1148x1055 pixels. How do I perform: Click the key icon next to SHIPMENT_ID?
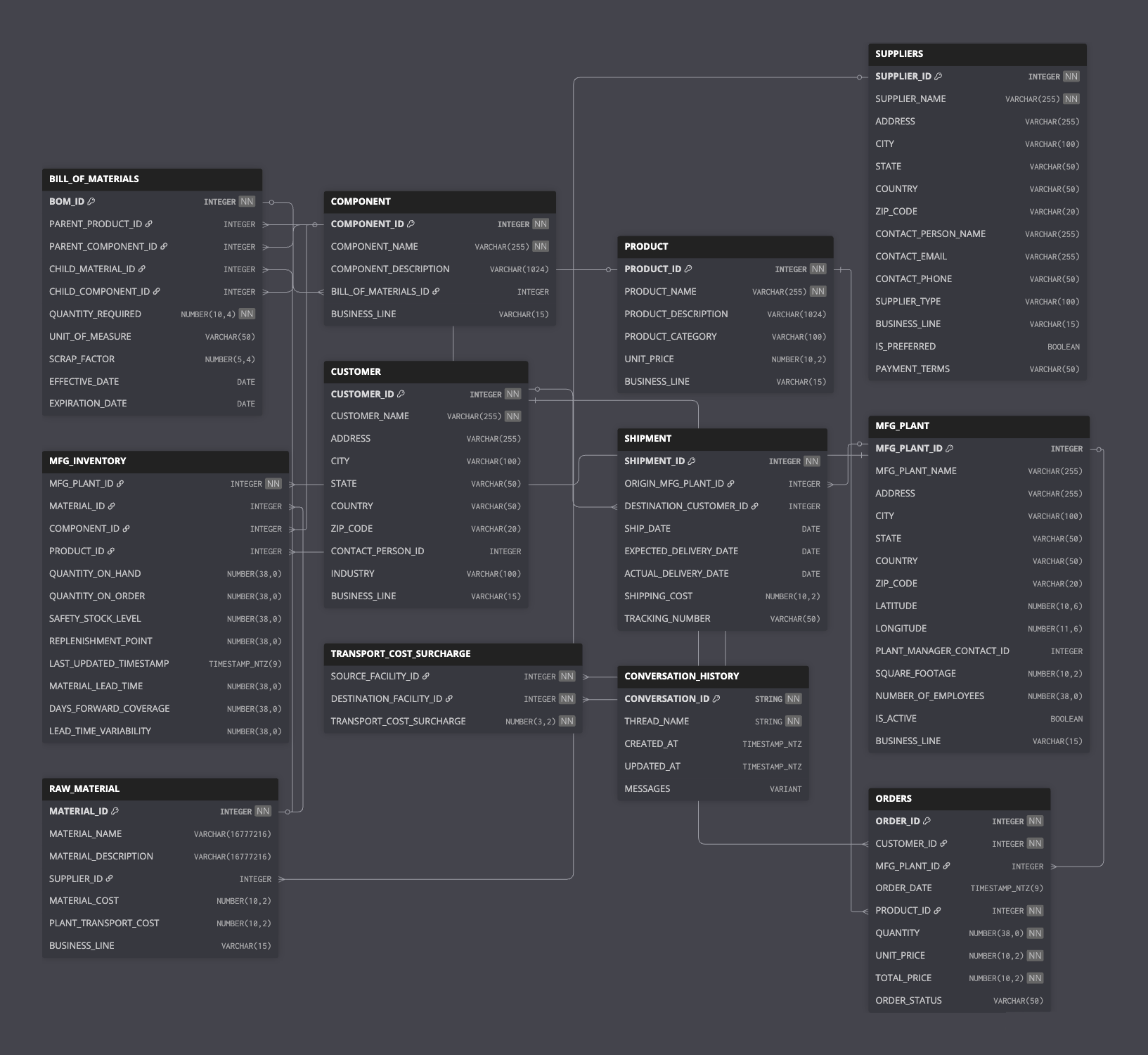click(x=692, y=461)
